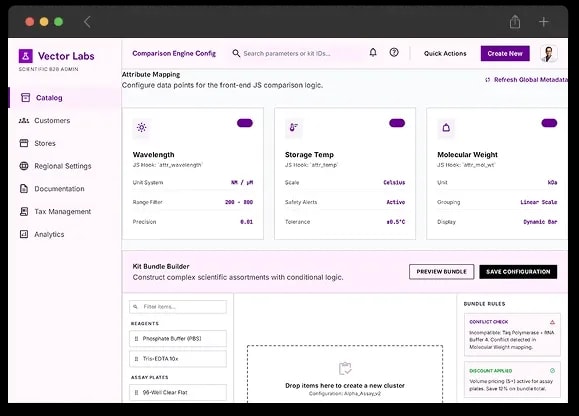This screenshot has width=579, height=416.
Task: Open Quick Actions
Action: [445, 54]
